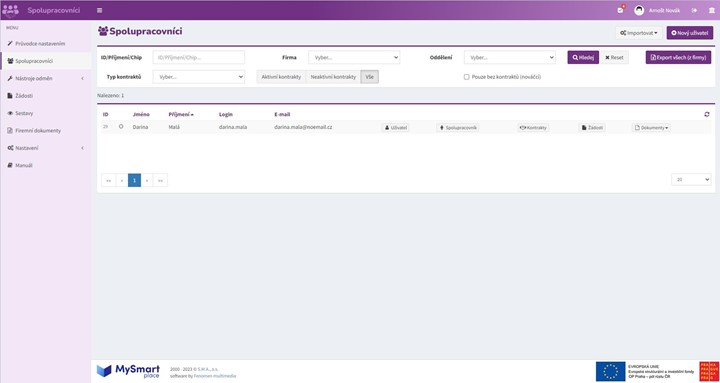Select the radio circle in Darina's row

[x=121, y=126]
